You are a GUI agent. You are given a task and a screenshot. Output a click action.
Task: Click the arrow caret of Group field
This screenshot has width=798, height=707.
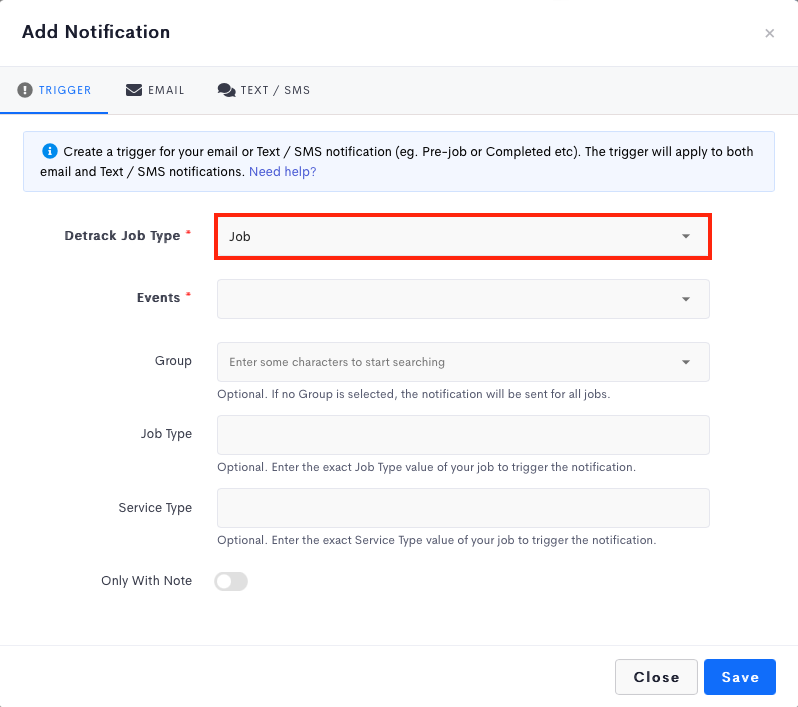(x=686, y=362)
